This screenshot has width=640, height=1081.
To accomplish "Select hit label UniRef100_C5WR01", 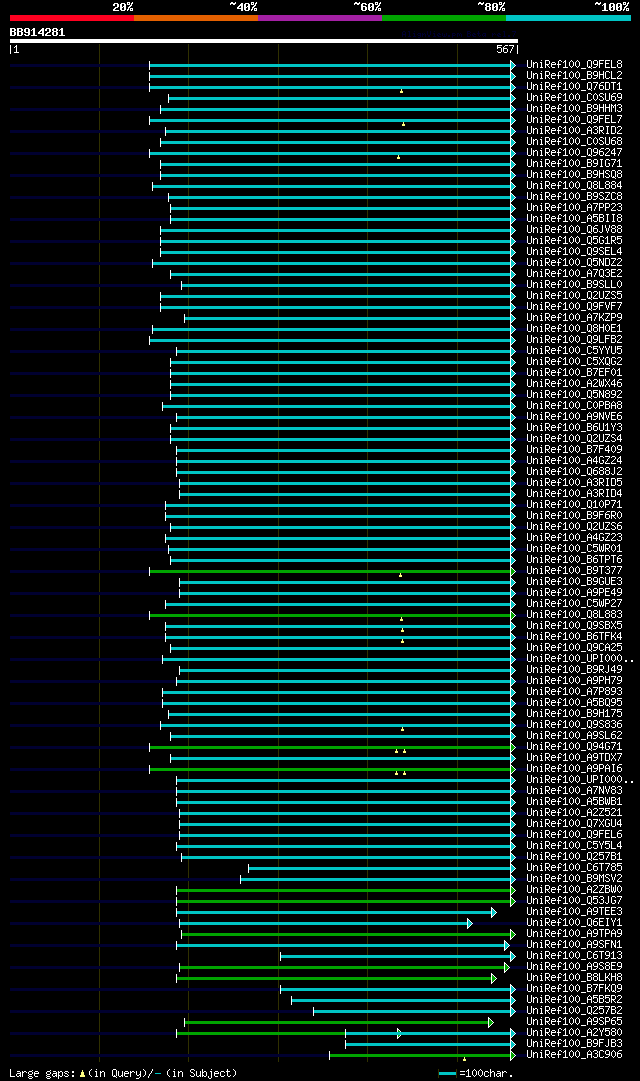I will point(574,549).
